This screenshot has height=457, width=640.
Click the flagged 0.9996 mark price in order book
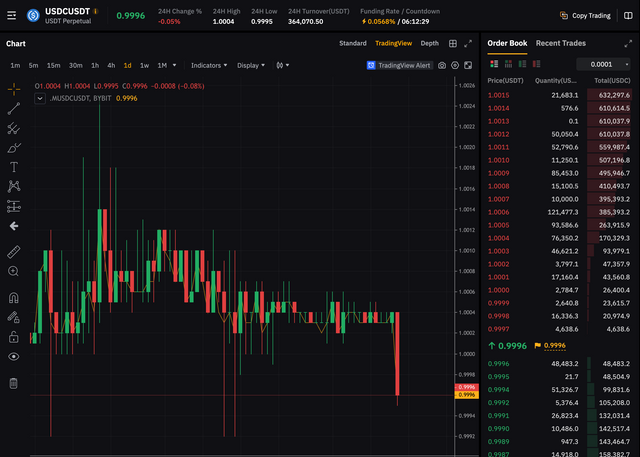[x=554, y=346]
